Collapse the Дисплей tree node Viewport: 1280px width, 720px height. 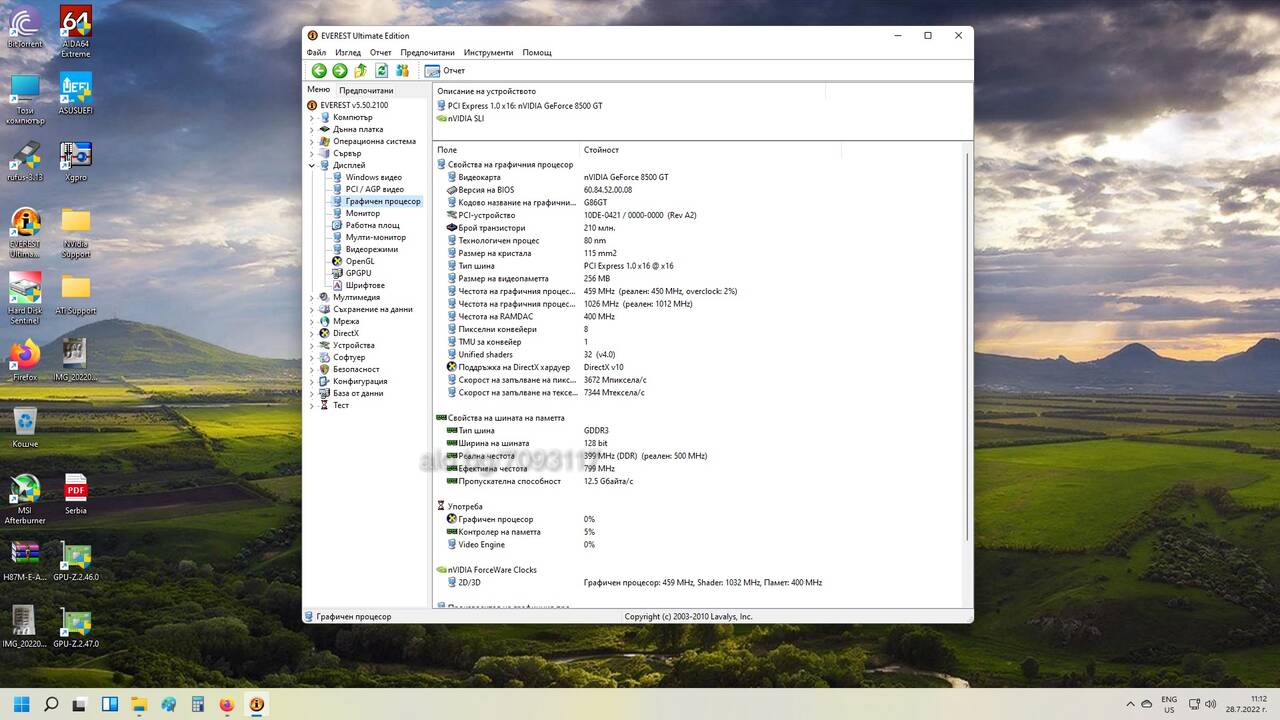pos(311,166)
